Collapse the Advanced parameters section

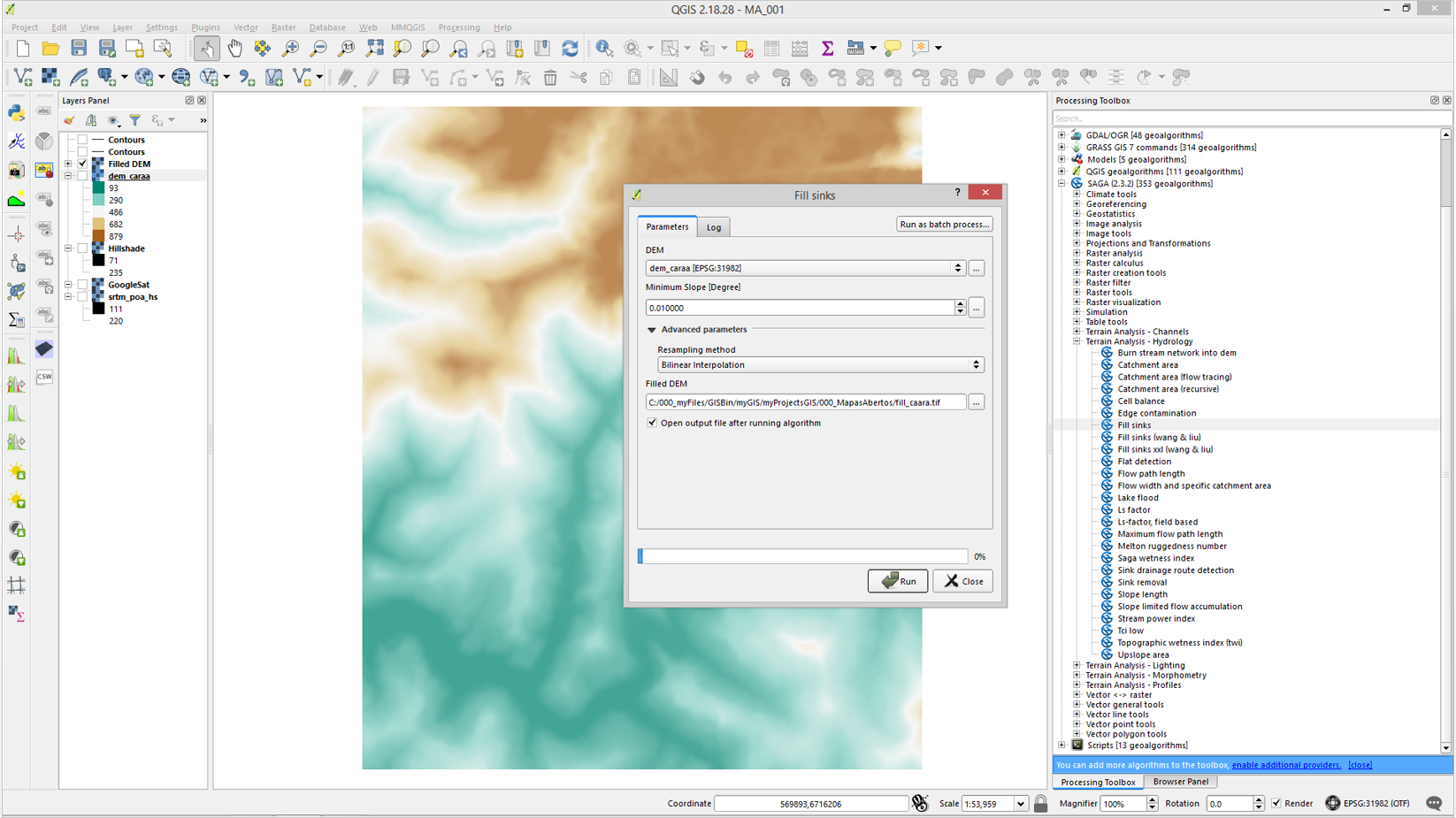(652, 330)
